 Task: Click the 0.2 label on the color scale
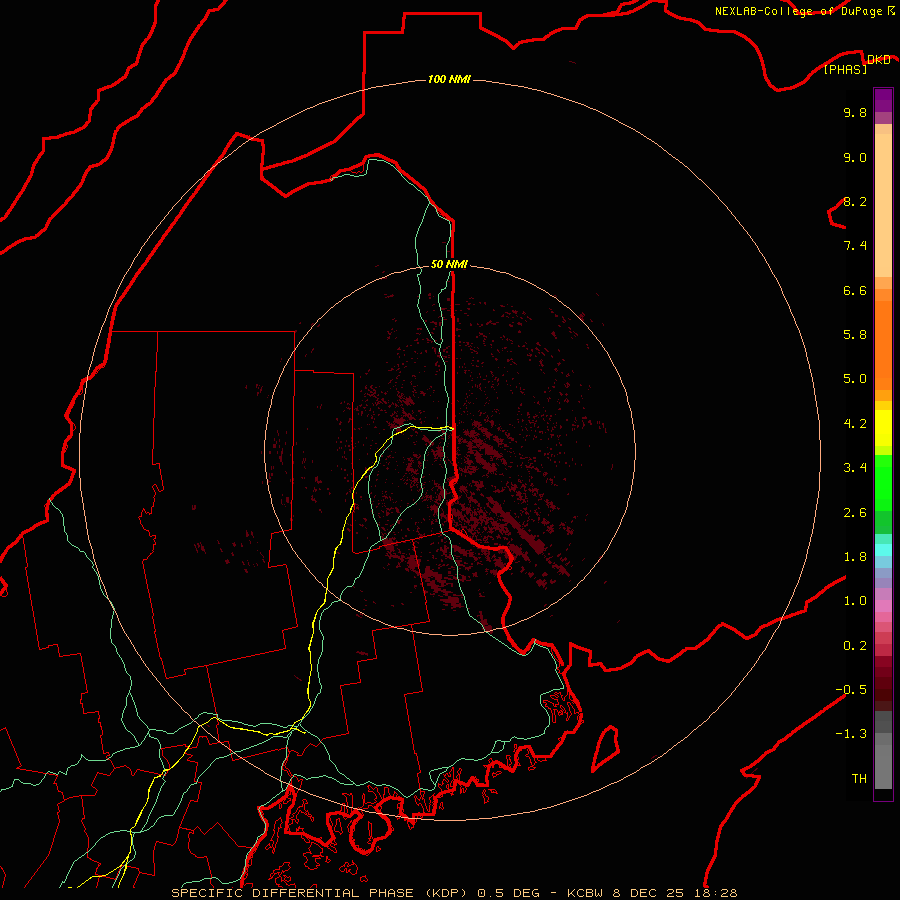click(855, 646)
